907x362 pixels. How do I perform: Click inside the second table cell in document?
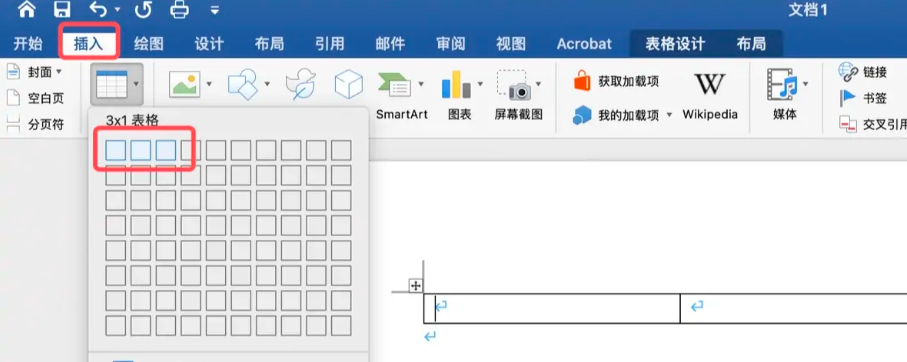[x=794, y=308]
